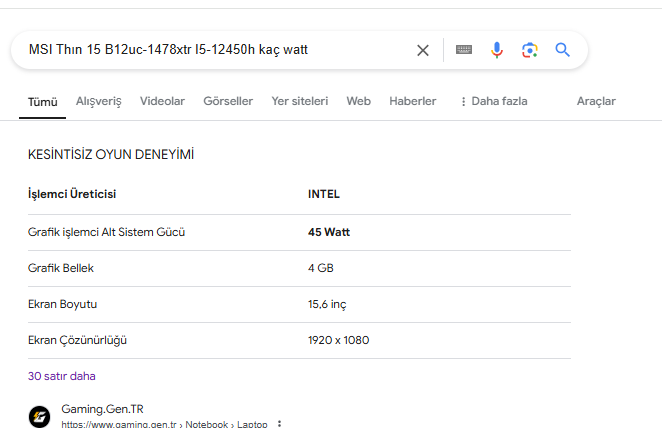Select the 45 Watt value

pyautogui.click(x=329, y=232)
